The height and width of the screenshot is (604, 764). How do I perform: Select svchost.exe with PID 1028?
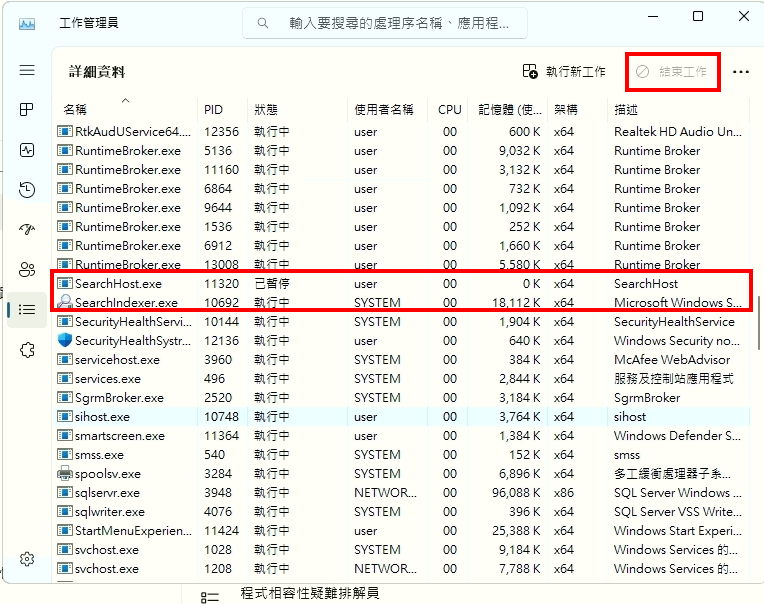coord(402,549)
